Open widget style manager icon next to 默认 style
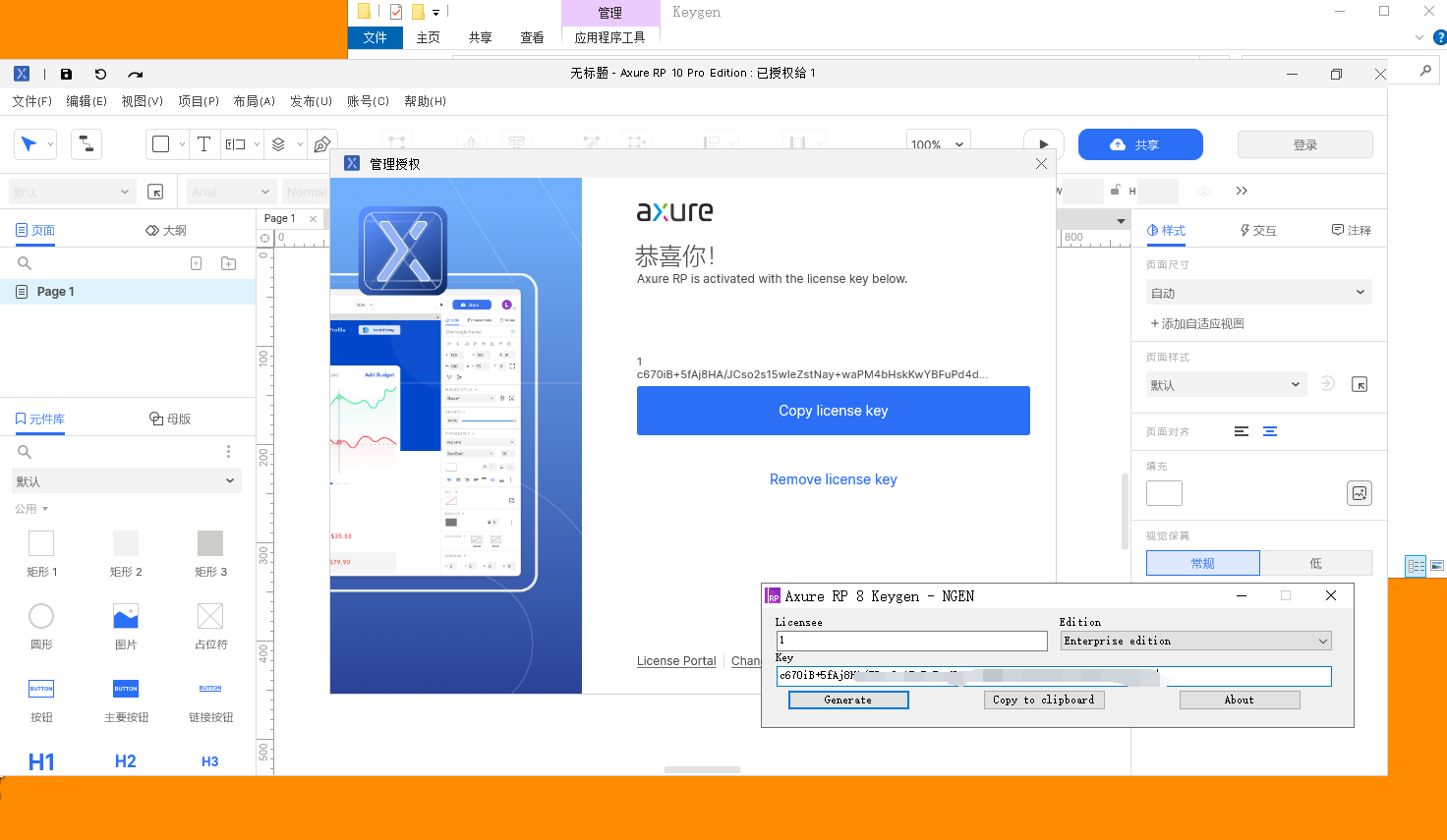 [155, 192]
